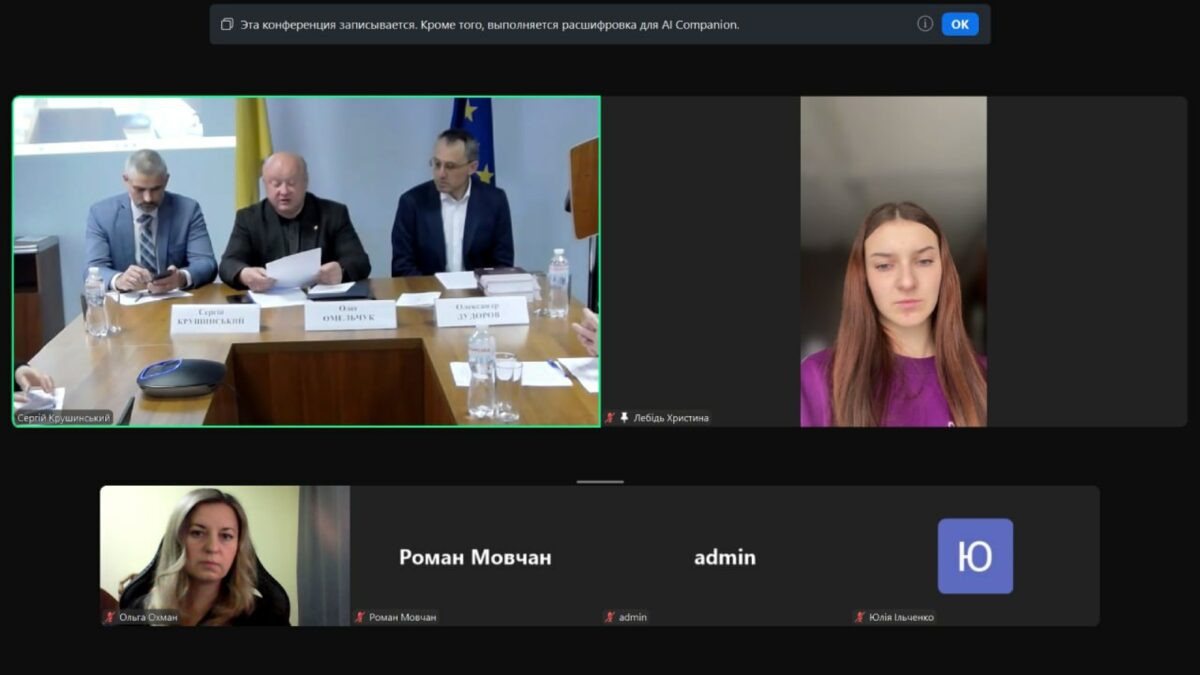Click the Лебідь Христина name label
Image resolution: width=1200 pixels, height=675 pixels.
(x=671, y=418)
